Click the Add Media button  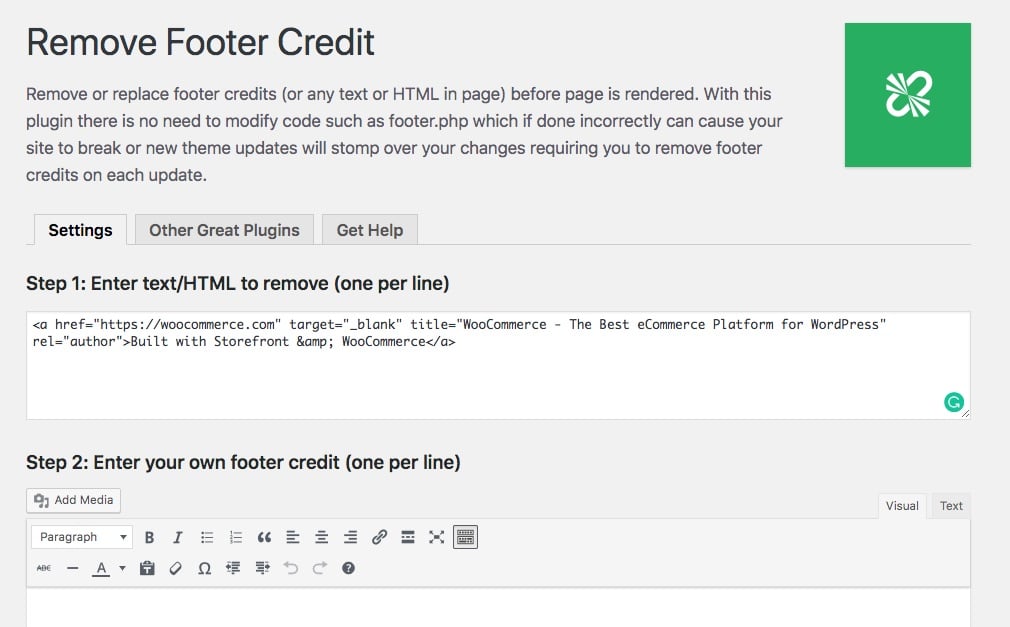pyautogui.click(x=73, y=500)
